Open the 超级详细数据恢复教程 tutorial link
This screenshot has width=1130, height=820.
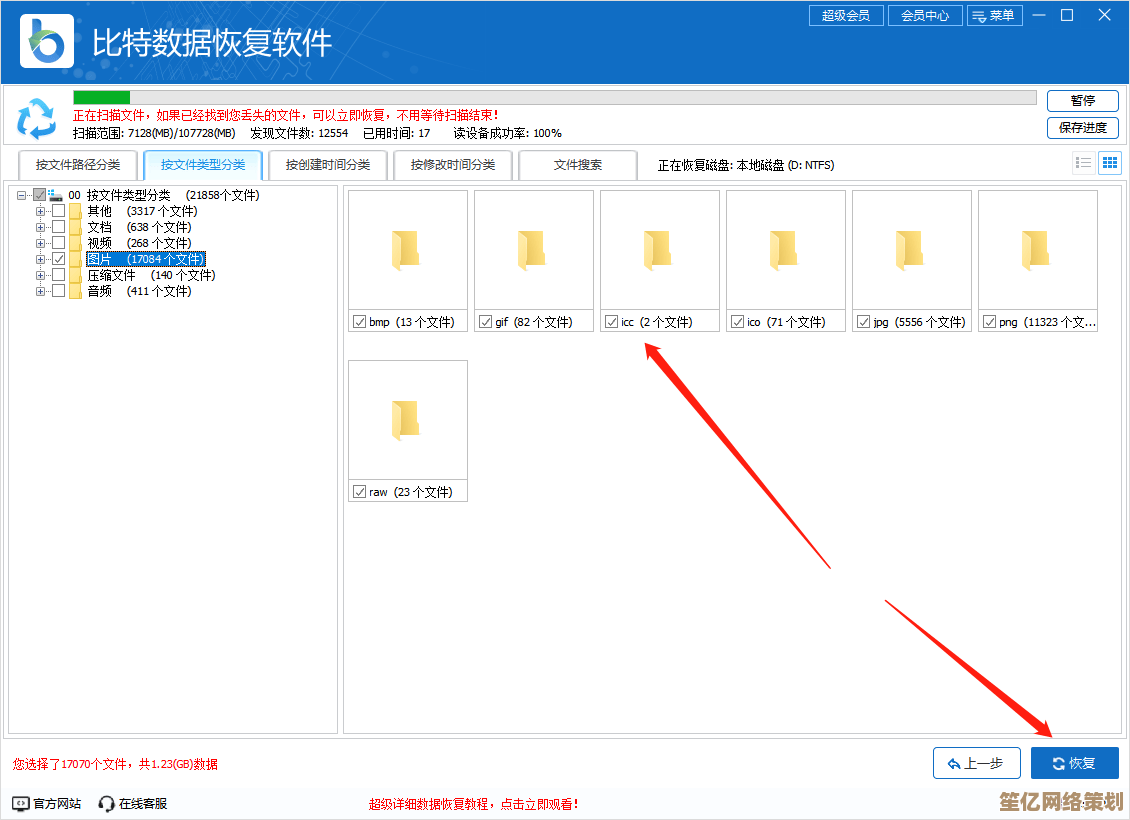tap(473, 804)
